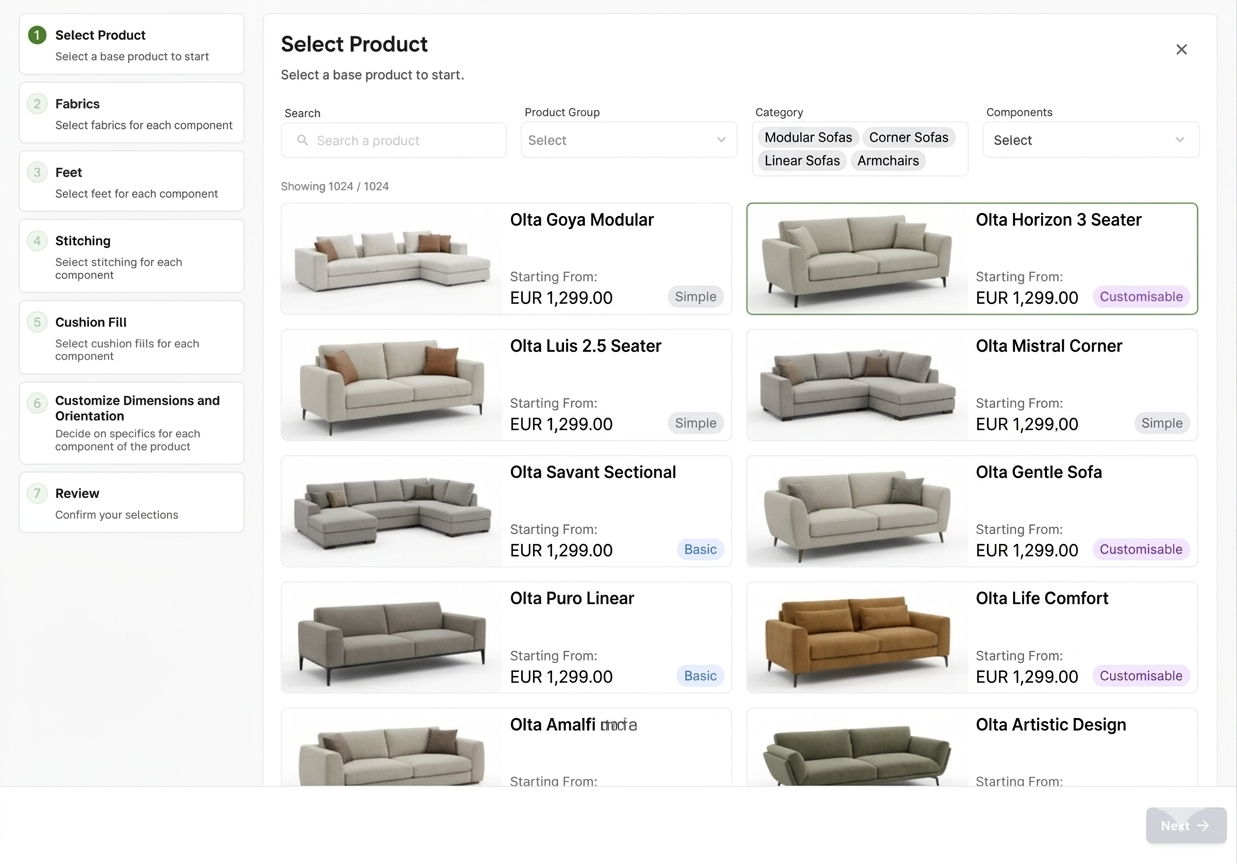The width and height of the screenshot is (1237, 864).
Task: Click the search magnifier icon
Action: [x=303, y=140]
